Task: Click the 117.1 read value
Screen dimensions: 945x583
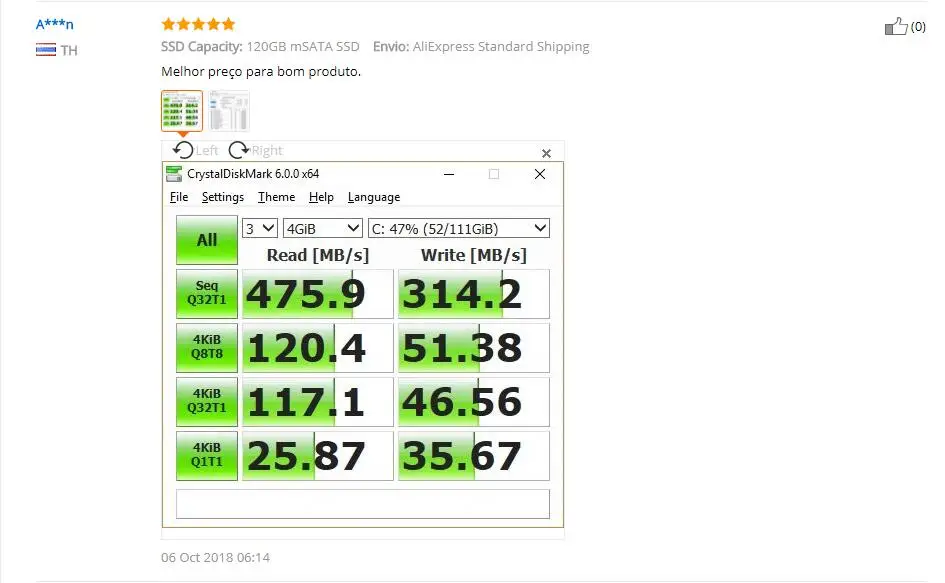Action: tap(318, 402)
